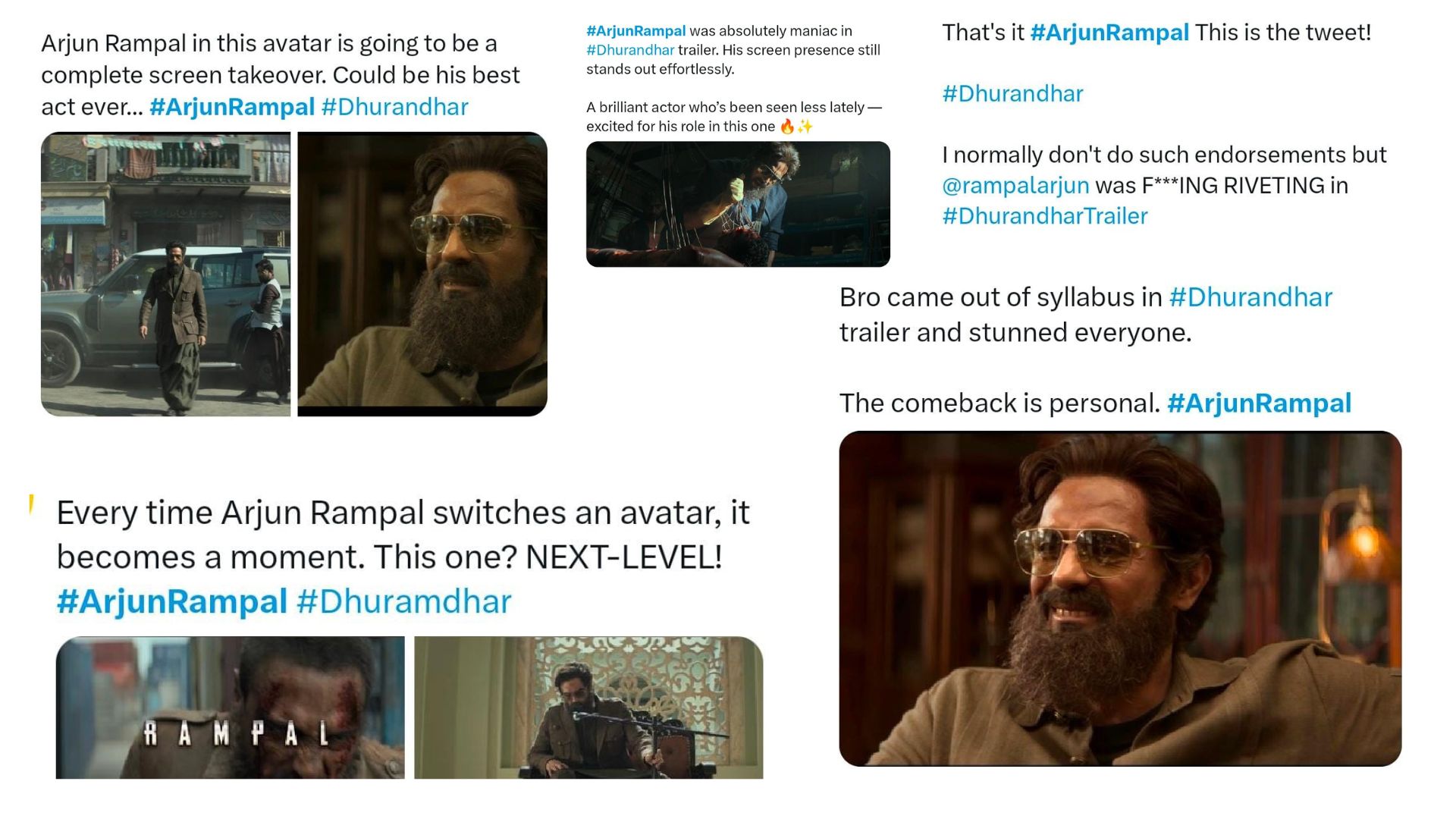This screenshot has height=819, width=1456.
Task: Click standalone #Dhurandhar hashtag below 'That's it'
Action: tap(1012, 93)
